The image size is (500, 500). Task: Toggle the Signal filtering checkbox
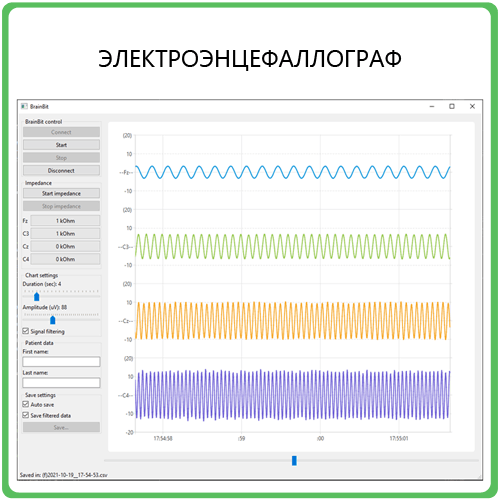[26, 331]
